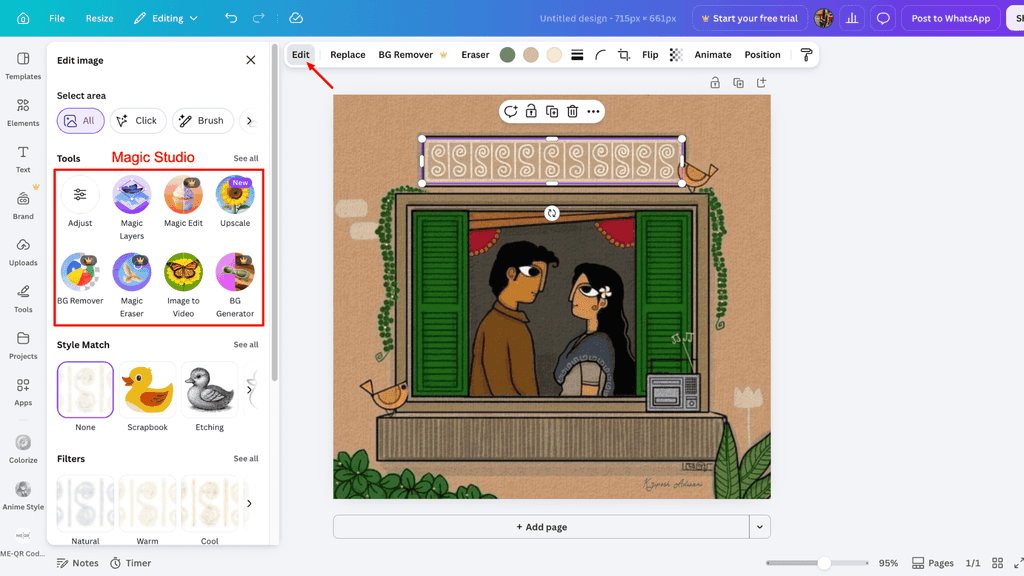Open Elements in sidebar
The image size is (1024, 576).
tap(23, 112)
